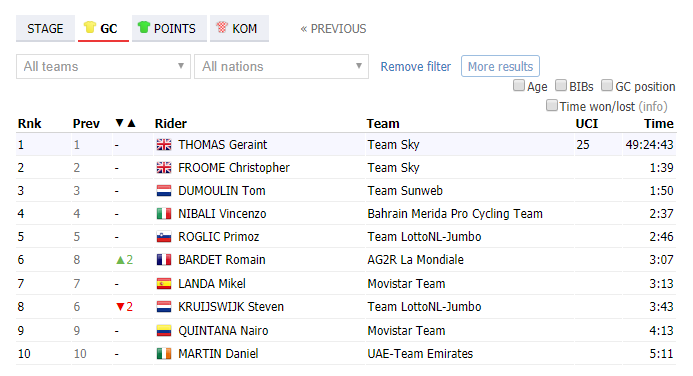Click the polka dot jersey KOM icon
The image size is (693, 376).
click(221, 27)
